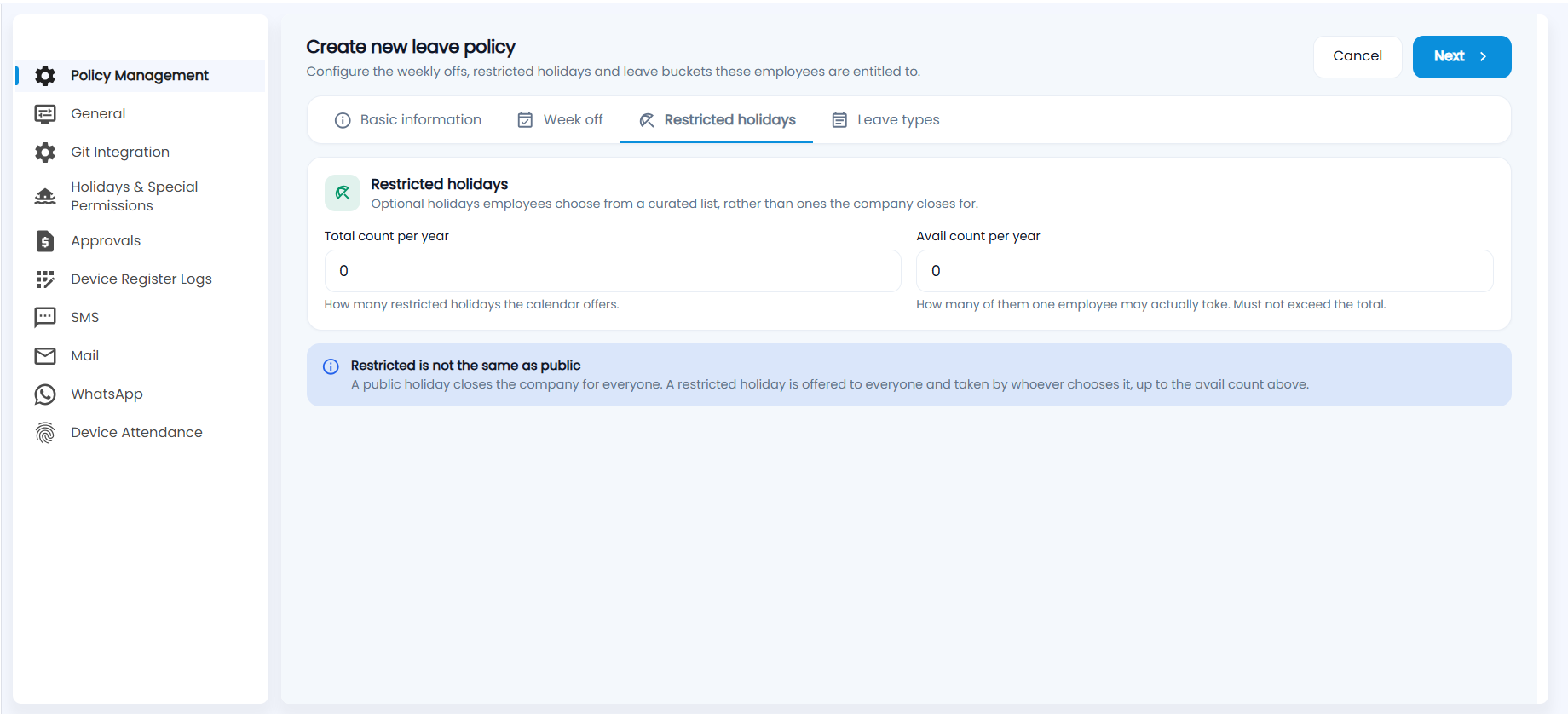The width and height of the screenshot is (1568, 714).
Task: Go to the Leave types tab
Action: click(x=885, y=120)
